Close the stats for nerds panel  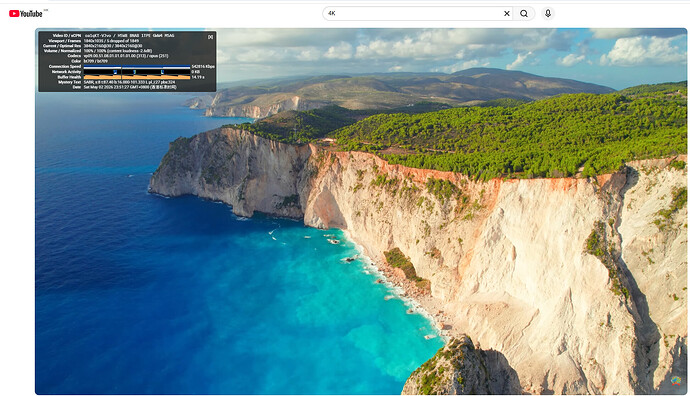[x=210, y=37]
